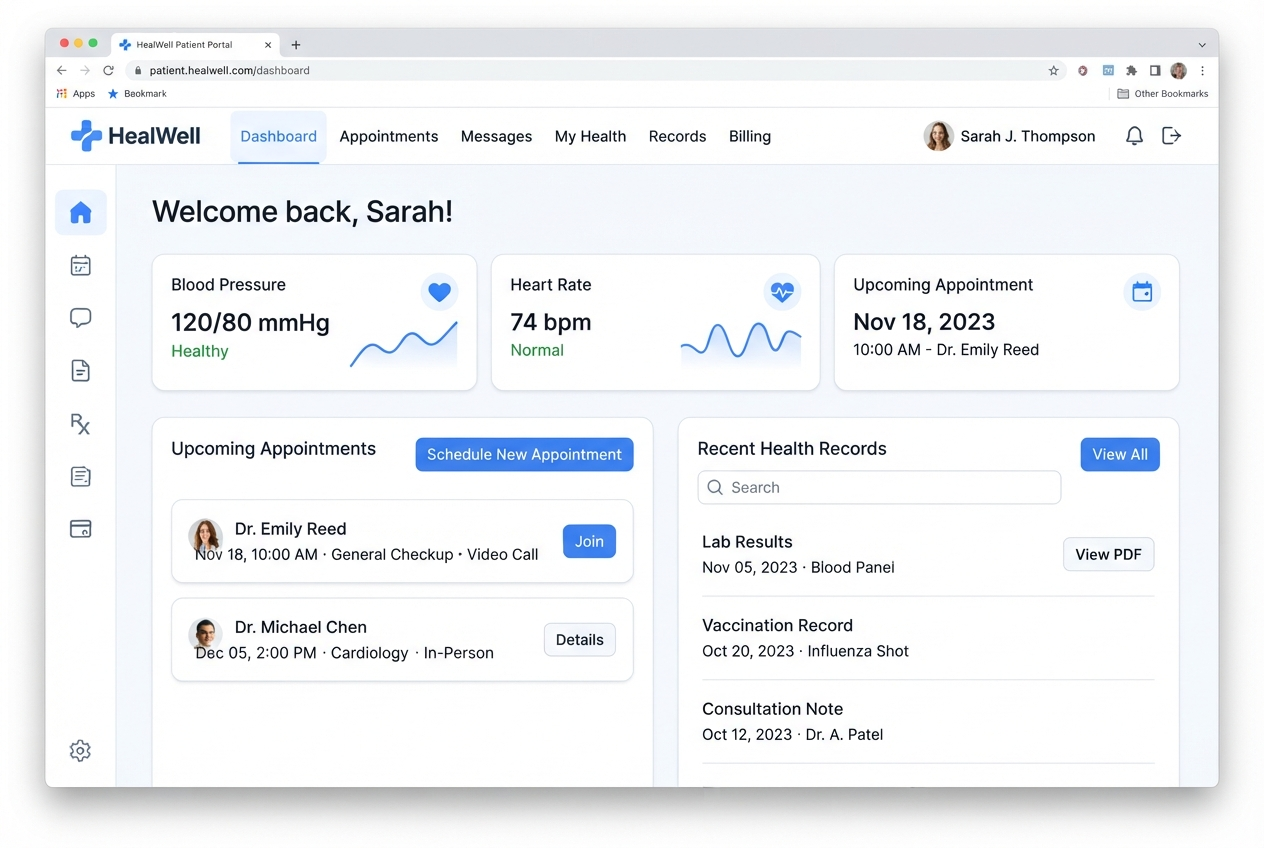Open the Rx prescriptions sidebar icon
1264x848 pixels.
click(x=81, y=424)
